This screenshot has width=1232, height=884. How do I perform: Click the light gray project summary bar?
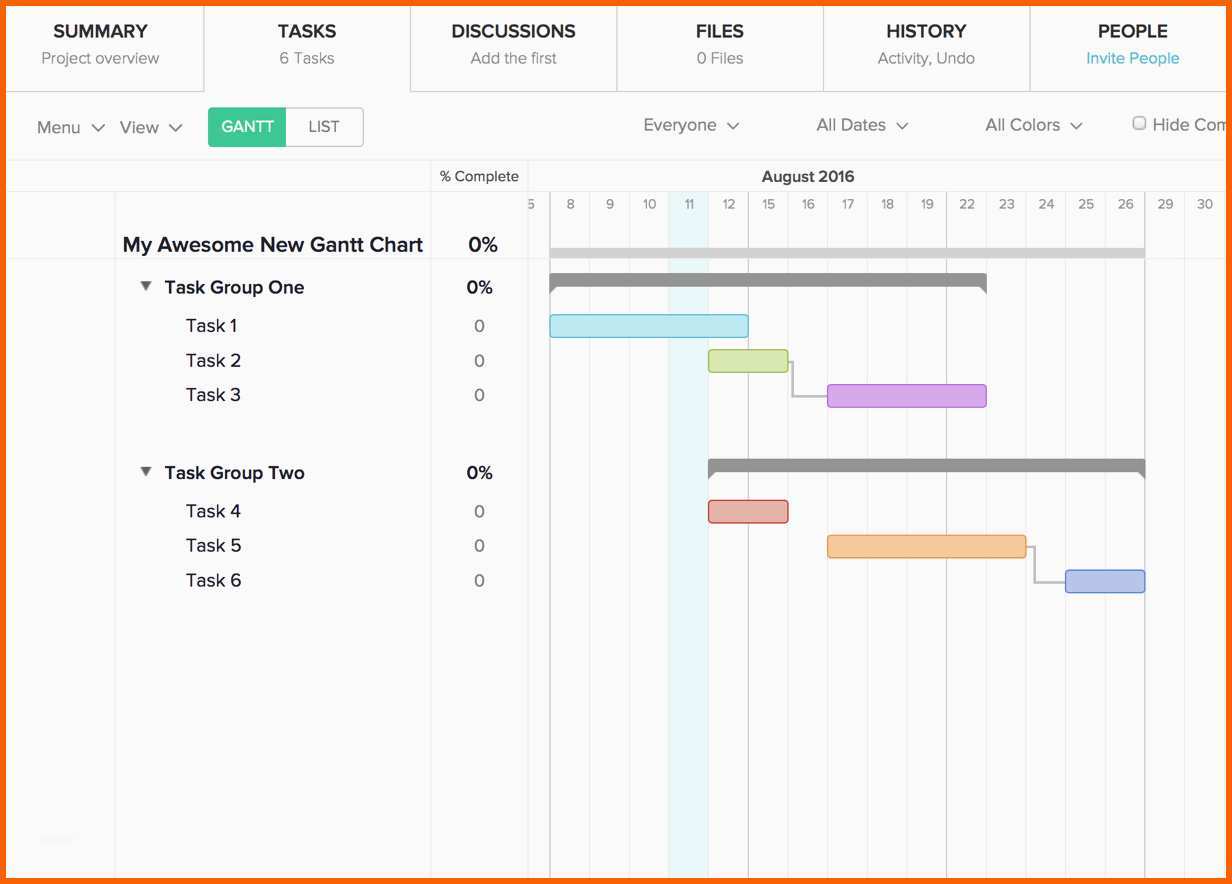(847, 253)
